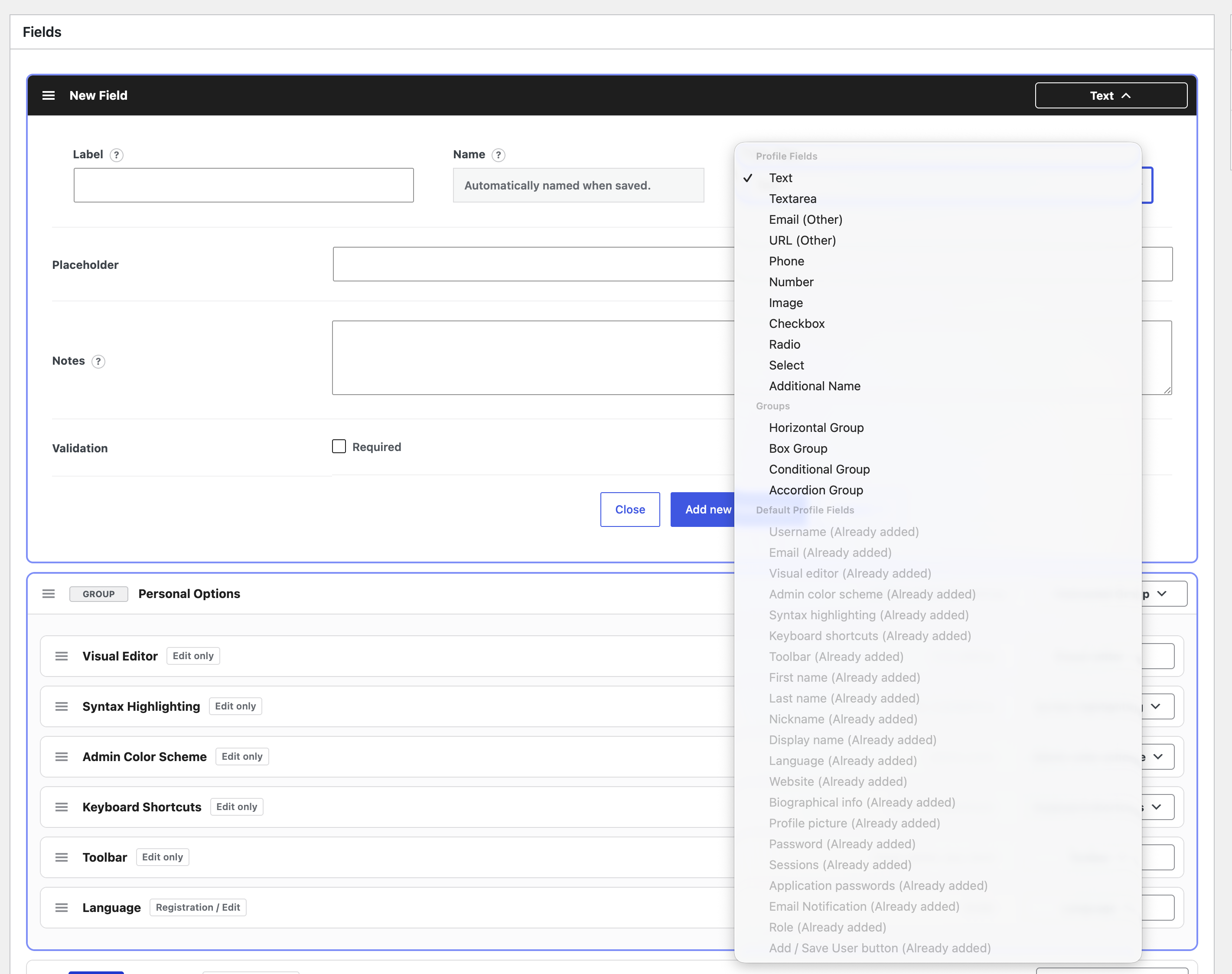Viewport: 1232px width, 974px height.
Task: Choose Conditional Group option
Action: pos(938,469)
